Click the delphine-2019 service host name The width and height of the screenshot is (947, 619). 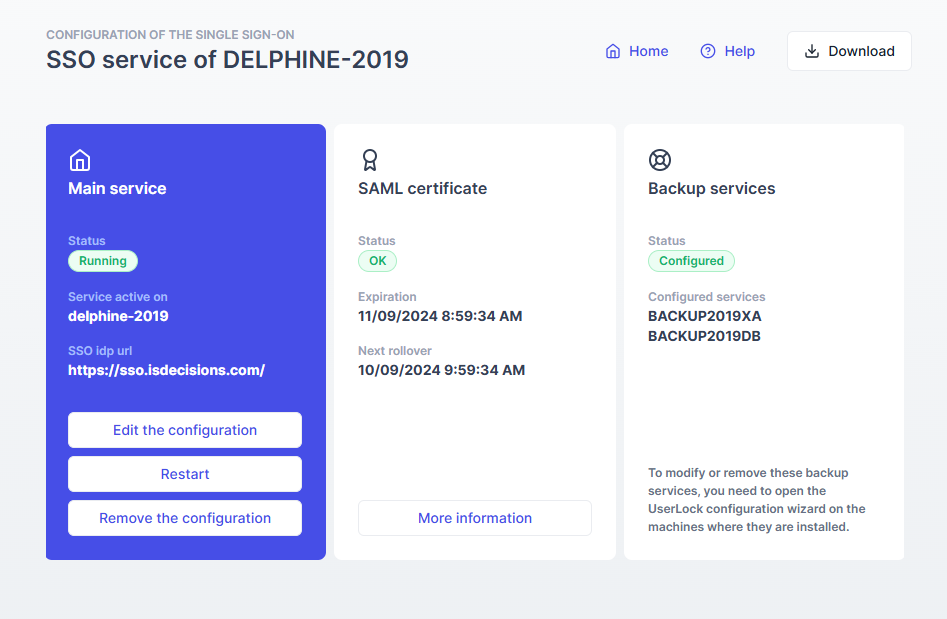[118, 316]
